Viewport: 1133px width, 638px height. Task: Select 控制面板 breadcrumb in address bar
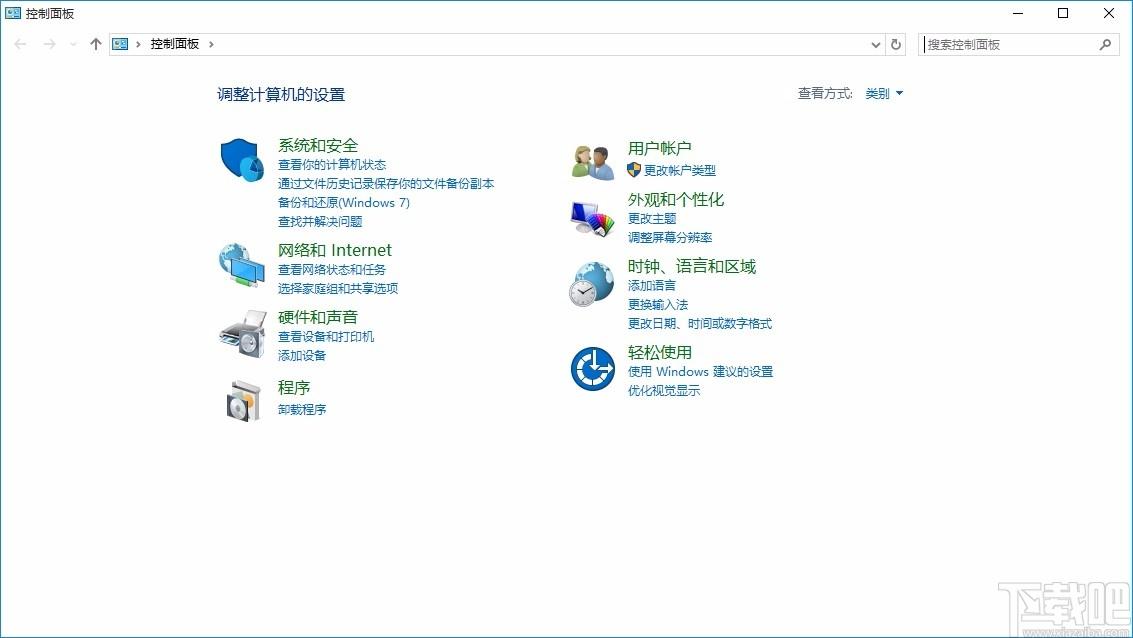[174, 44]
